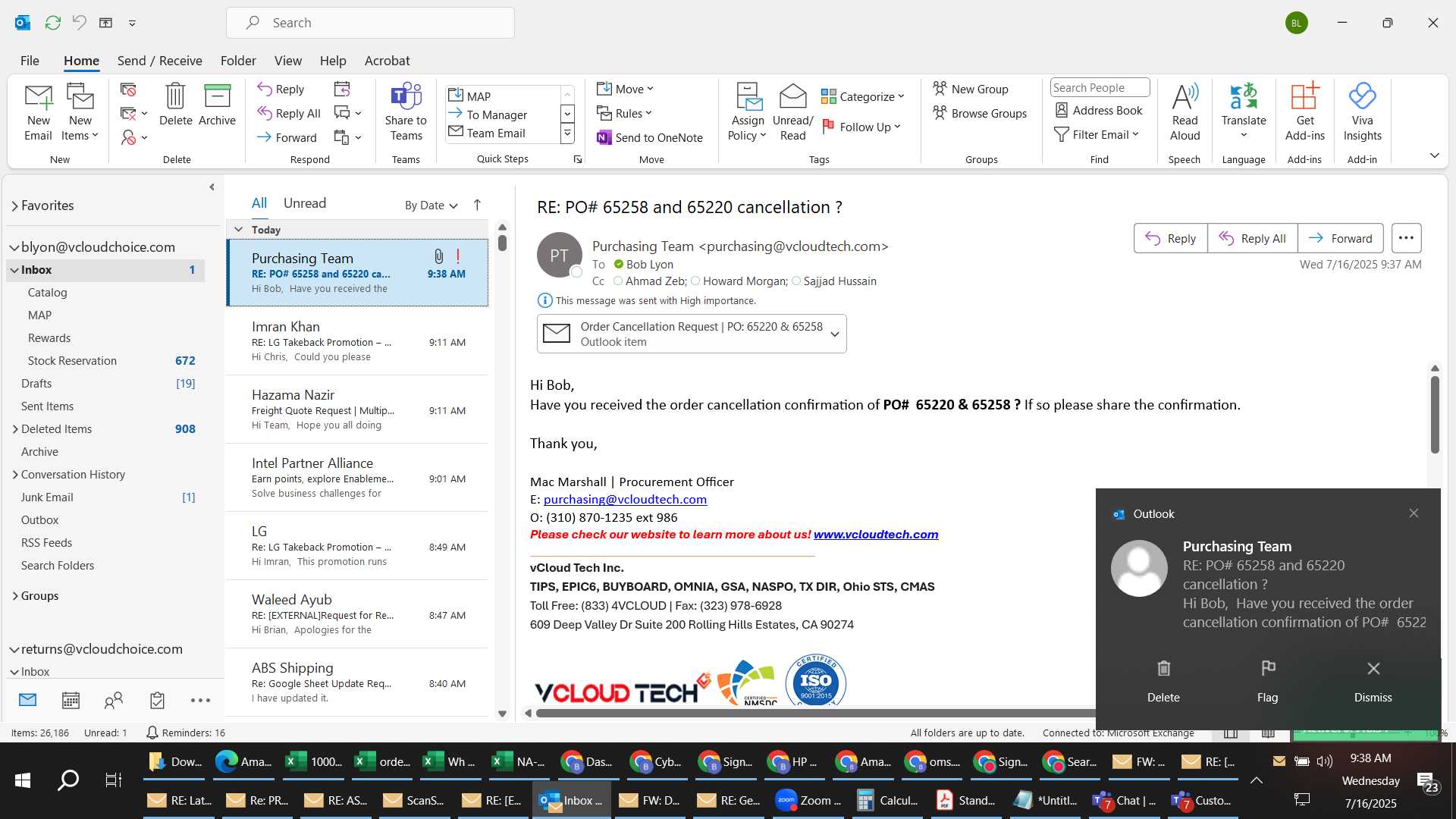Open the By Date sort dropdown
Image resolution: width=1456 pixels, height=819 pixels.
point(431,205)
